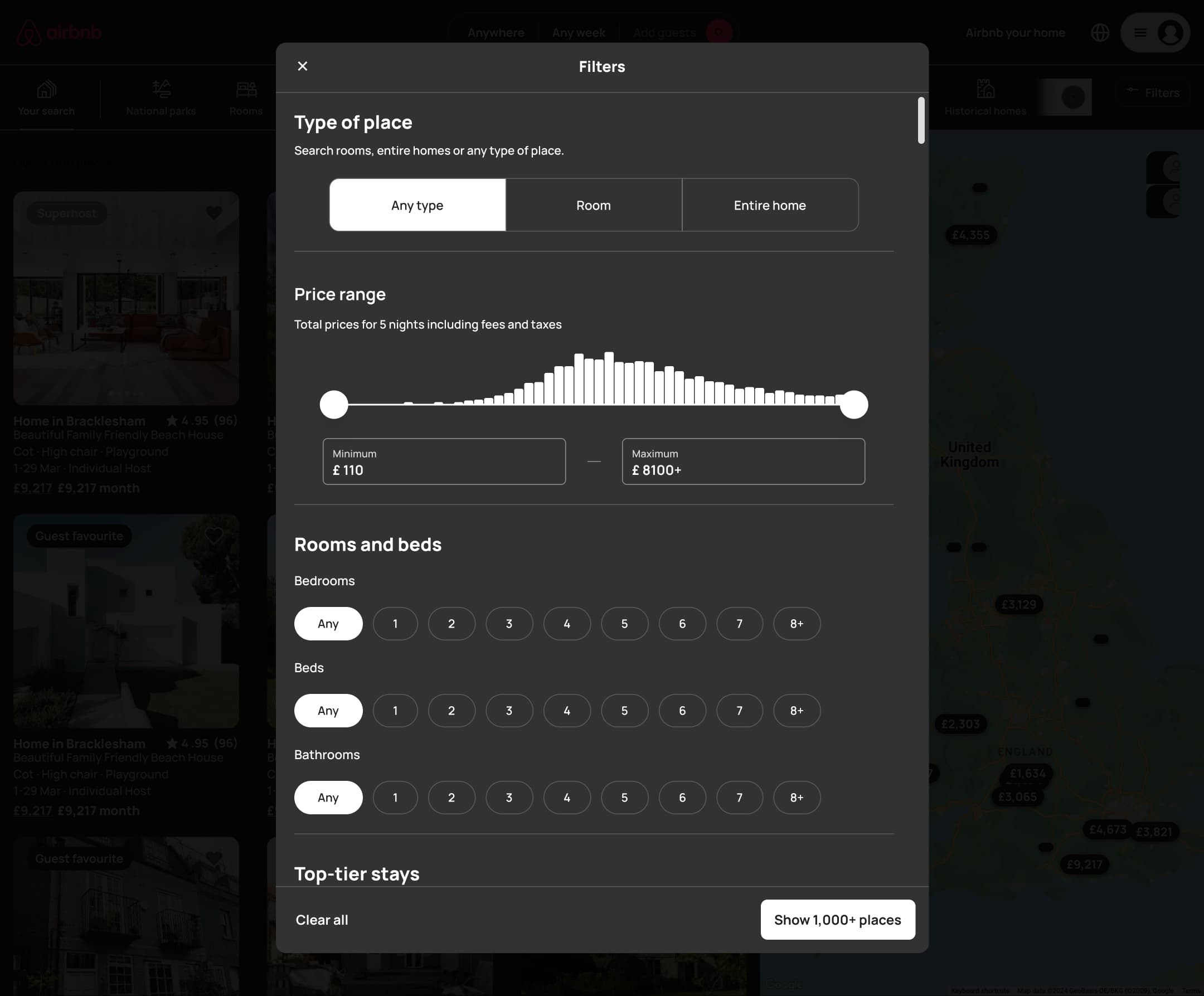Choose 8+ Bathrooms
Image resolution: width=1204 pixels, height=996 pixels.
pyautogui.click(x=797, y=797)
